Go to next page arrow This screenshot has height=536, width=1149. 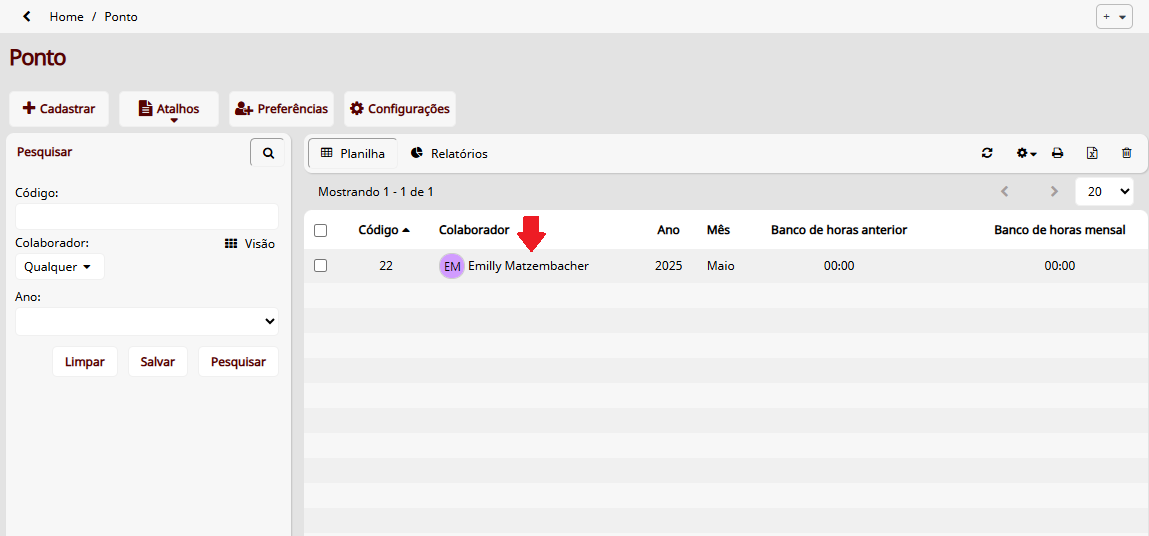click(x=1053, y=191)
